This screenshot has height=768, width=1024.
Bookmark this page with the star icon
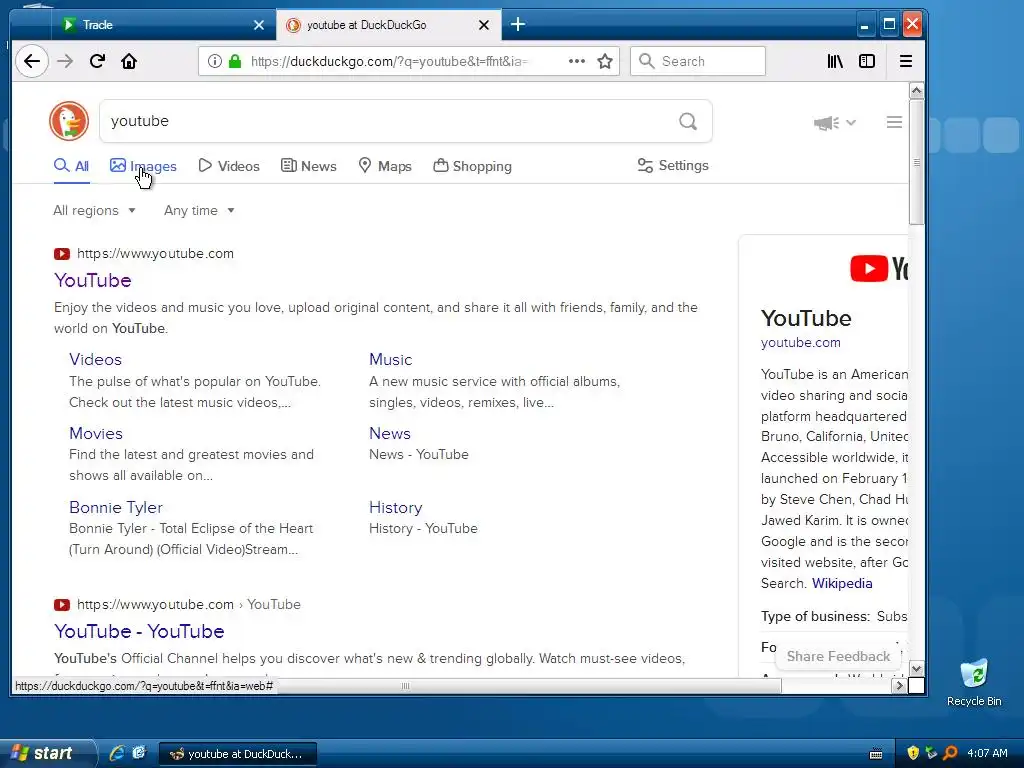(605, 61)
